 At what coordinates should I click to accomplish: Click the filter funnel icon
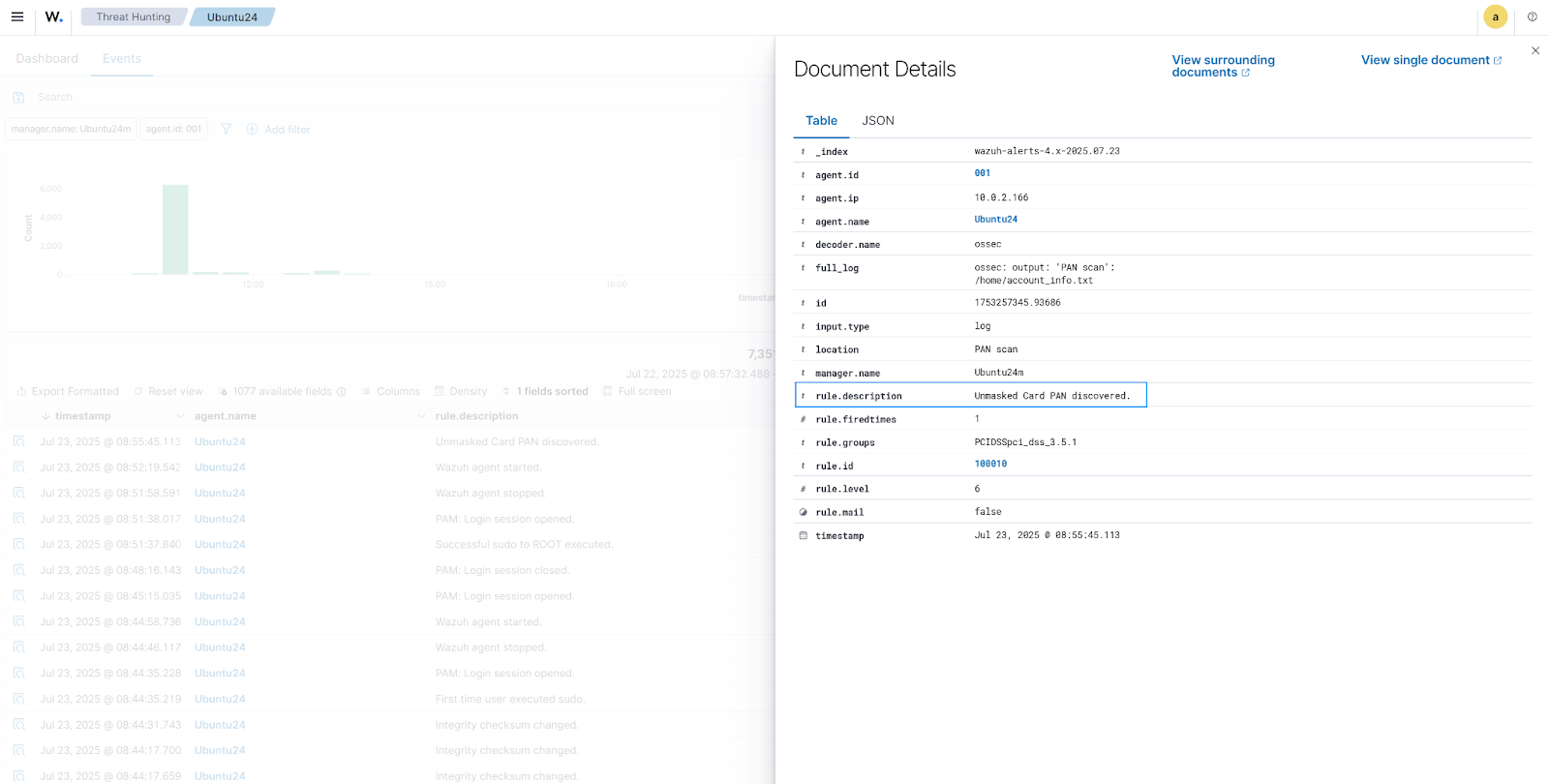(226, 129)
